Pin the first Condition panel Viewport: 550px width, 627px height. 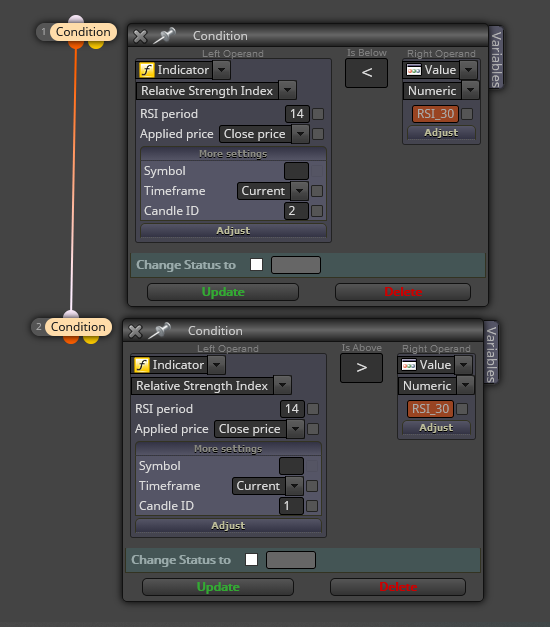click(x=164, y=36)
